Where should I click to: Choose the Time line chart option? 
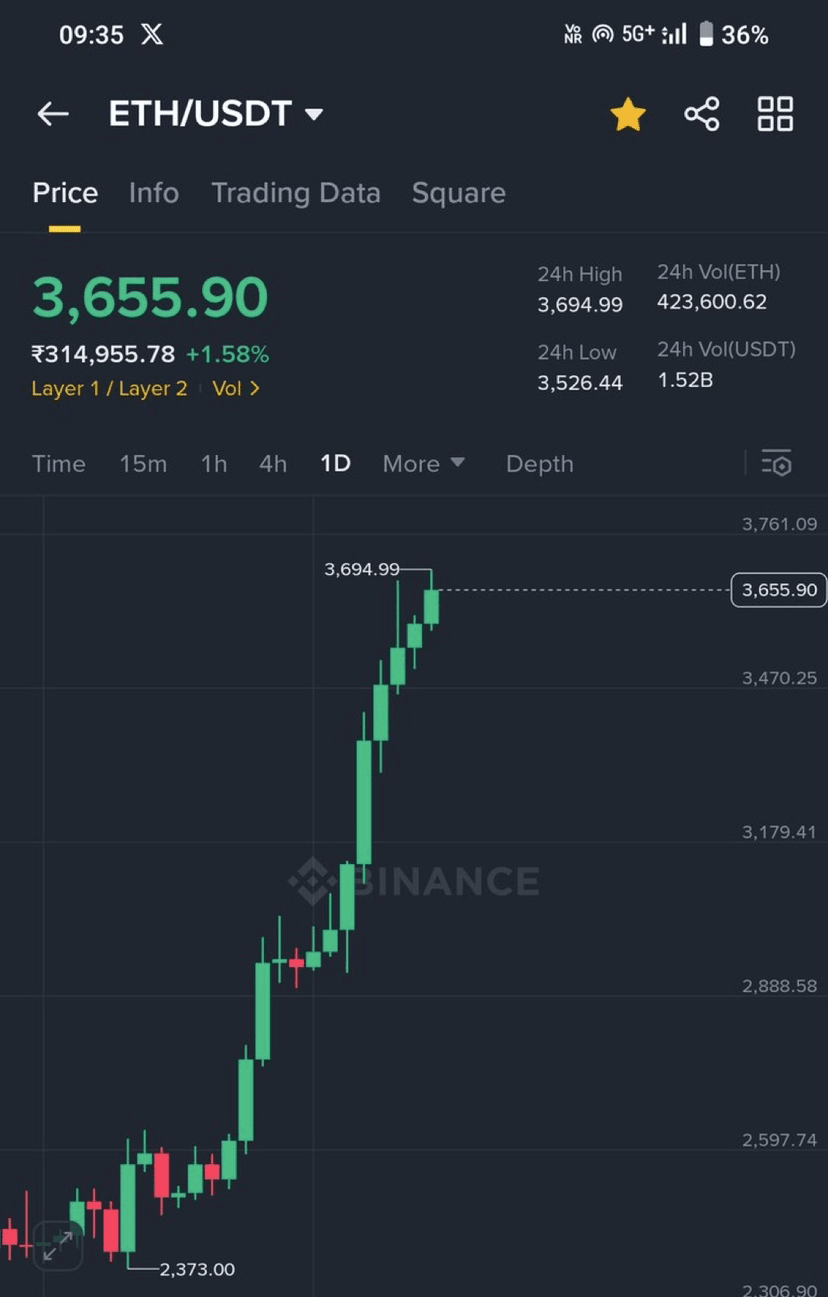point(59,464)
